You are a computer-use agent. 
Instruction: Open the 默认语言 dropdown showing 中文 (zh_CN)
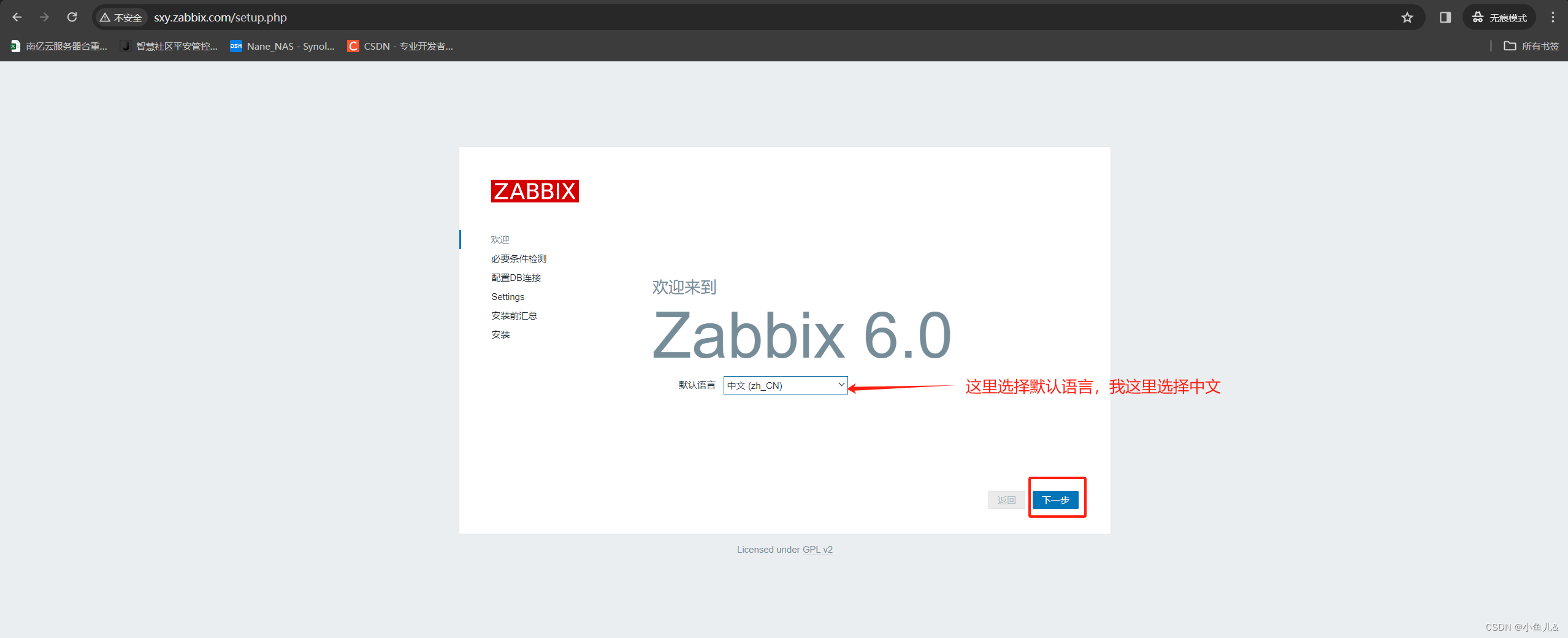click(786, 385)
